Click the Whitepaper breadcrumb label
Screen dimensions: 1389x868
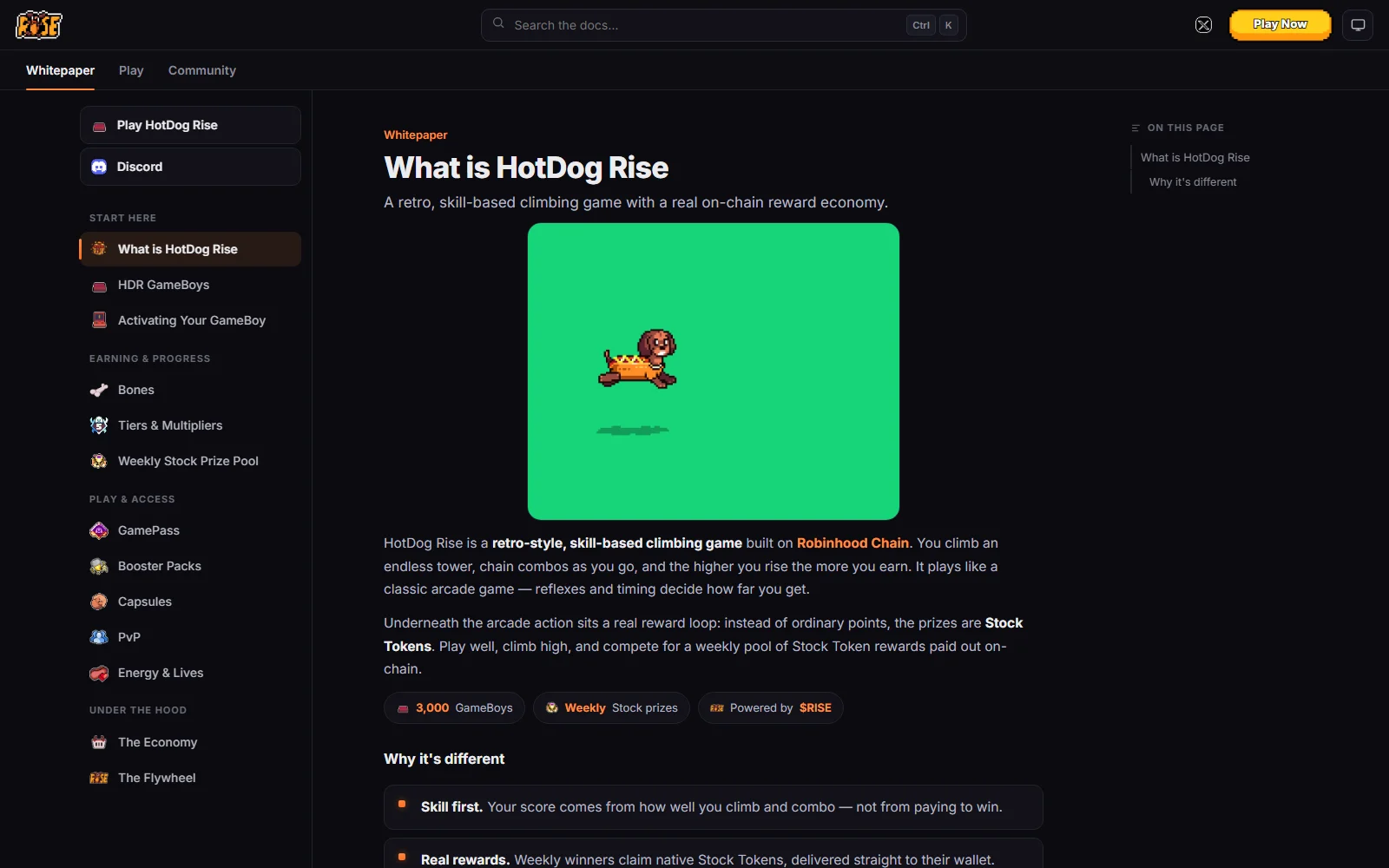(x=416, y=135)
